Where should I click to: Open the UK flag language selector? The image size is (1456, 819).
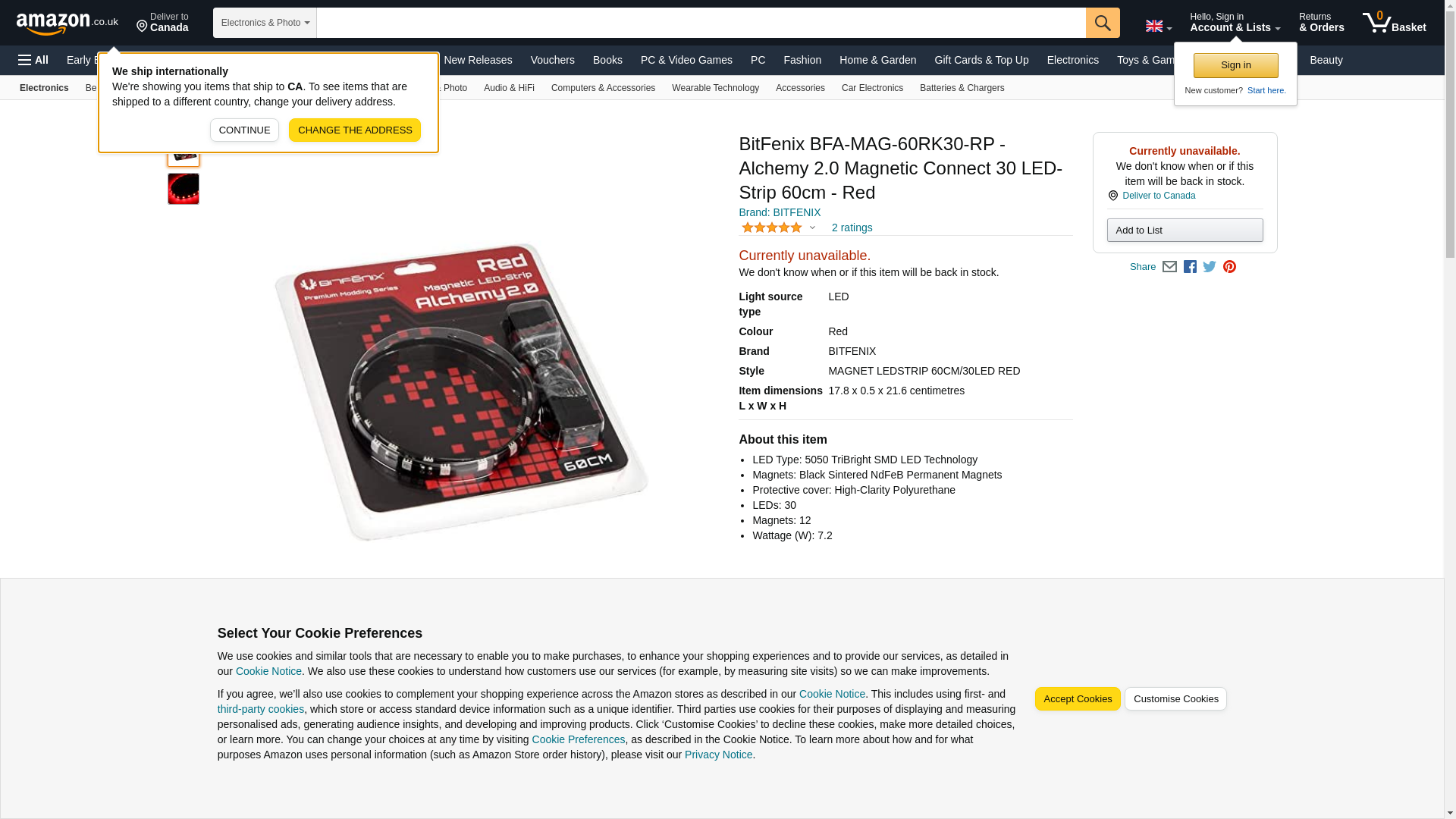[x=1159, y=27]
